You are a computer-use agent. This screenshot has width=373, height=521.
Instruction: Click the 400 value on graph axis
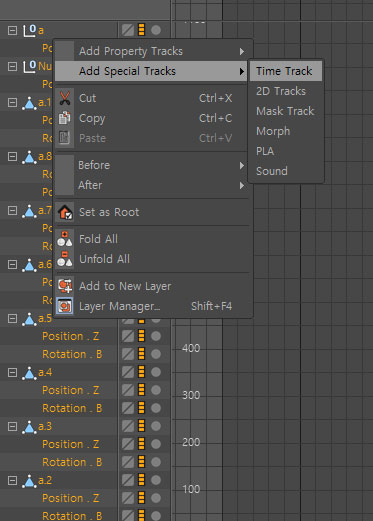coord(191,348)
